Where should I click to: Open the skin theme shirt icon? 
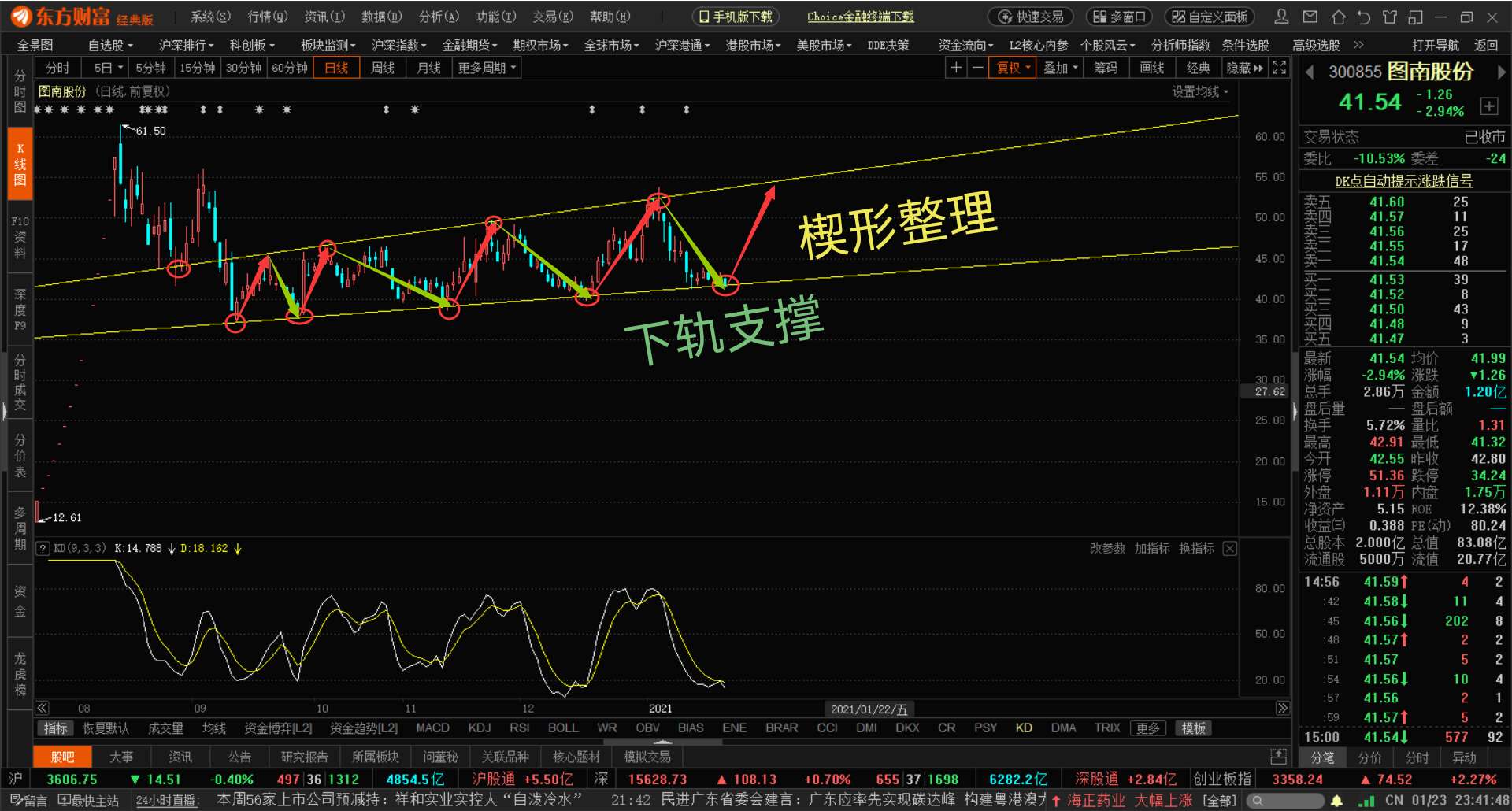[1390, 17]
